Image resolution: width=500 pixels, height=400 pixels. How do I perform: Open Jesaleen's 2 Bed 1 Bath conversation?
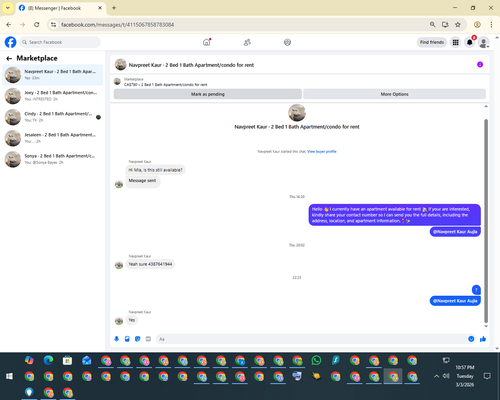coord(53,138)
